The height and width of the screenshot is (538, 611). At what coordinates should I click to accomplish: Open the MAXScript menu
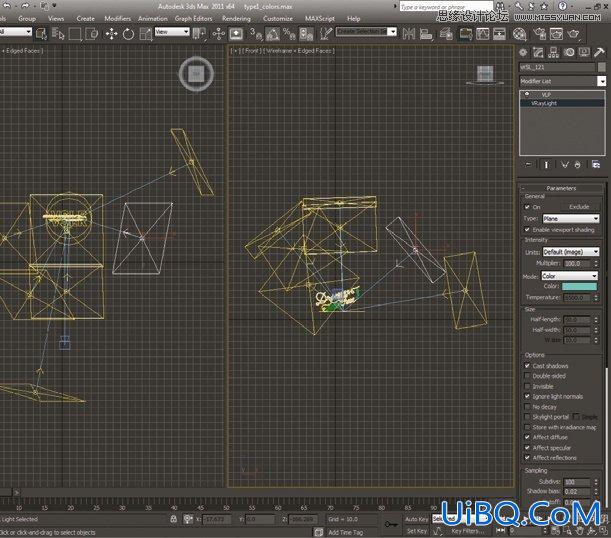tap(320, 18)
